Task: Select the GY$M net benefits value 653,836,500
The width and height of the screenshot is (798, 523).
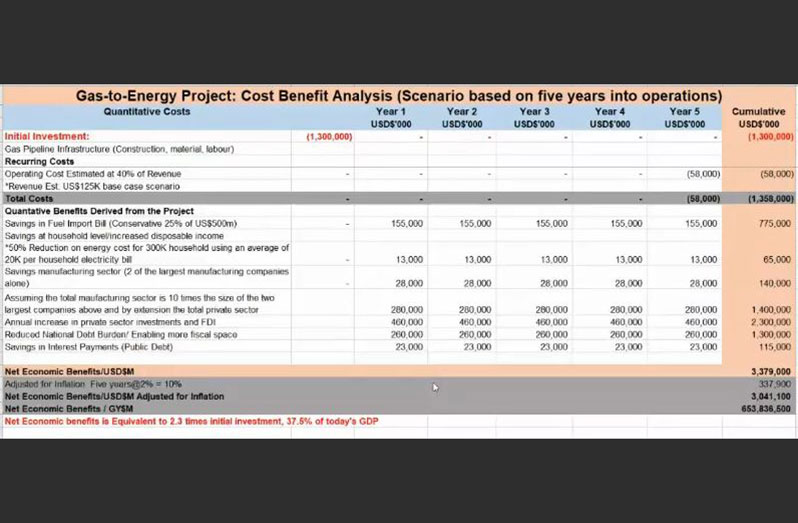Action: (766, 409)
